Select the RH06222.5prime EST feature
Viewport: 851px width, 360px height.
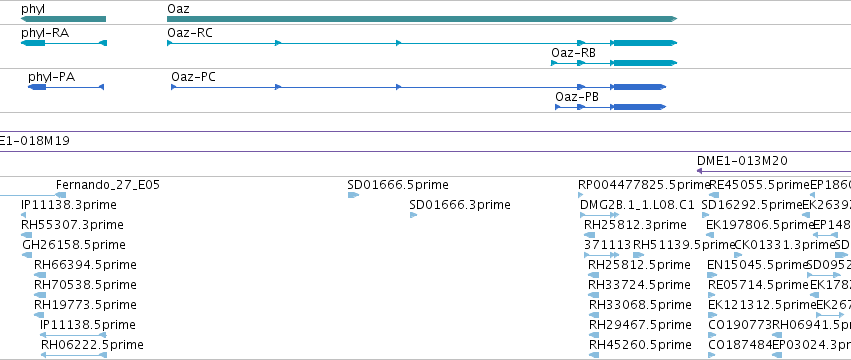pos(74,355)
